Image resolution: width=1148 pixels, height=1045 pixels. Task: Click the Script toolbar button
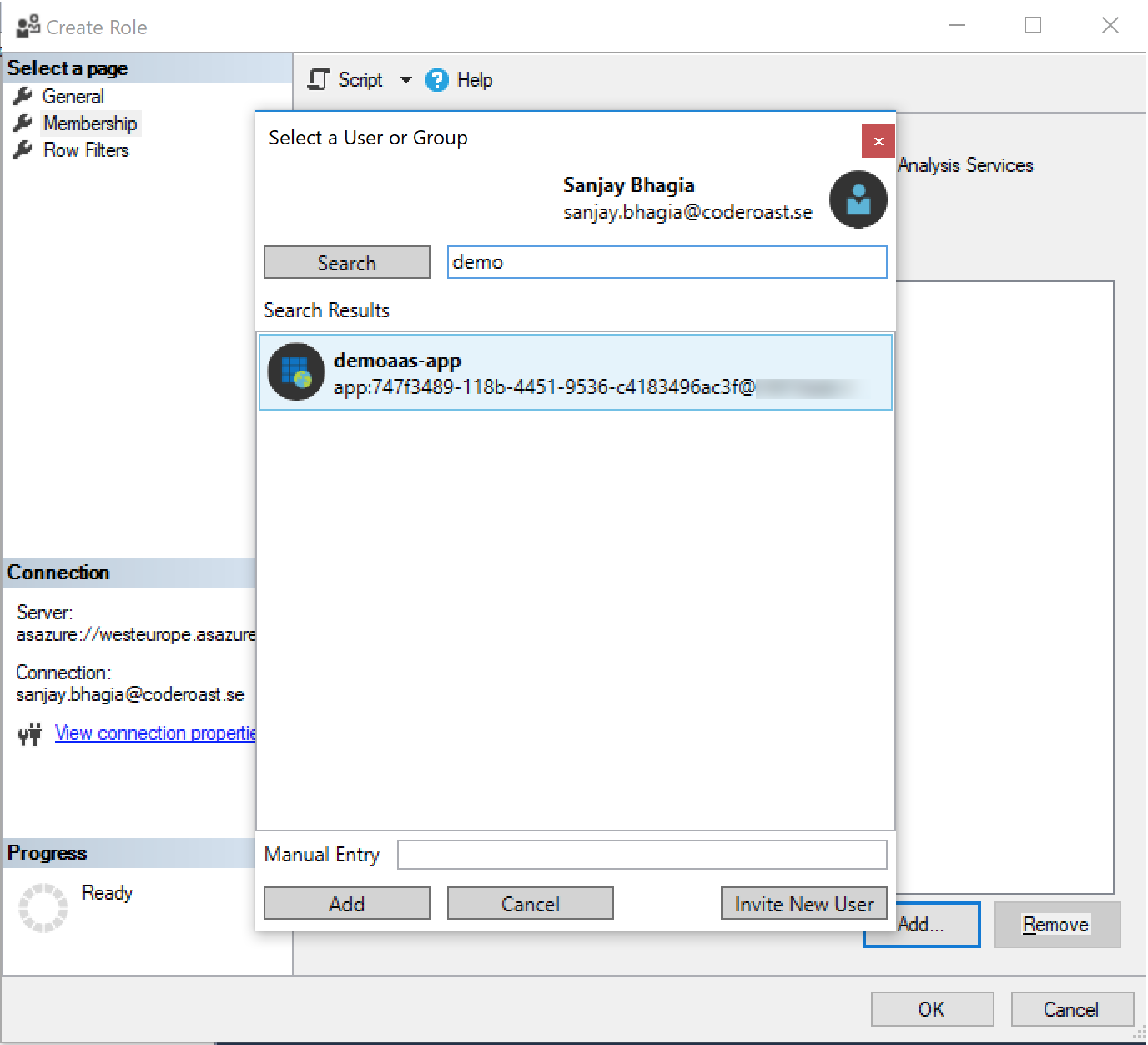(345, 80)
